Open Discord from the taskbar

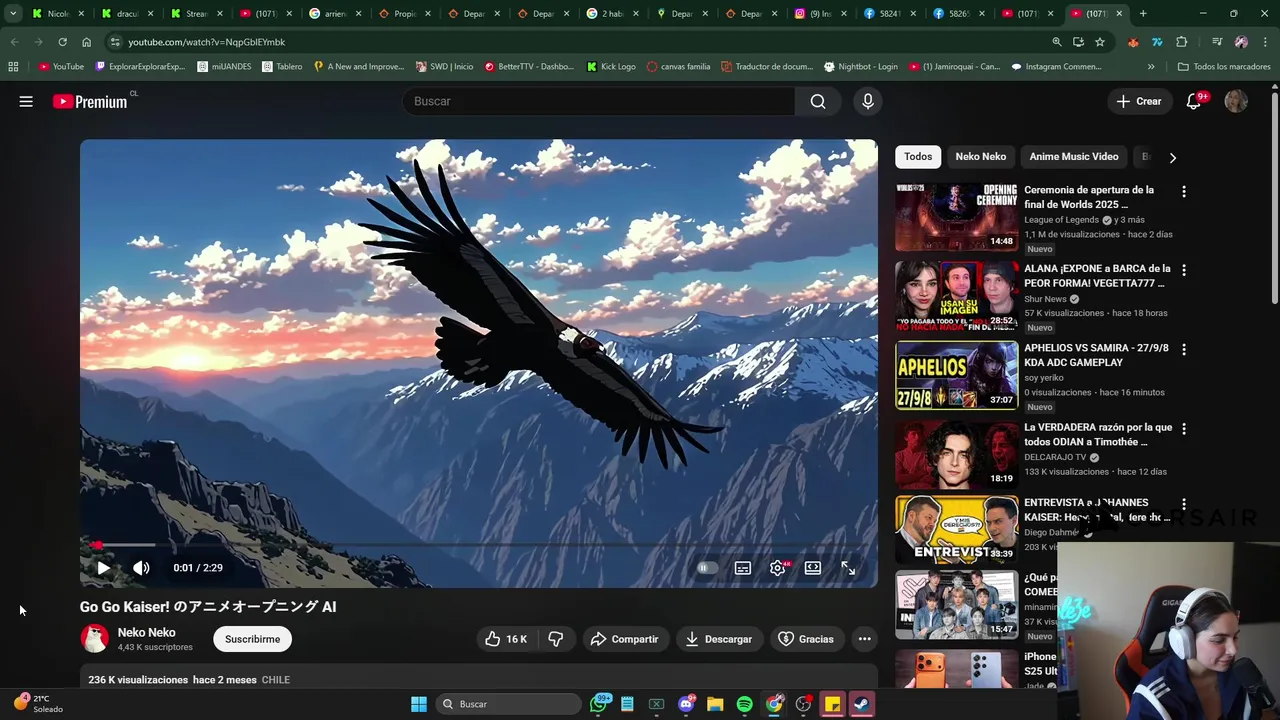click(x=686, y=704)
